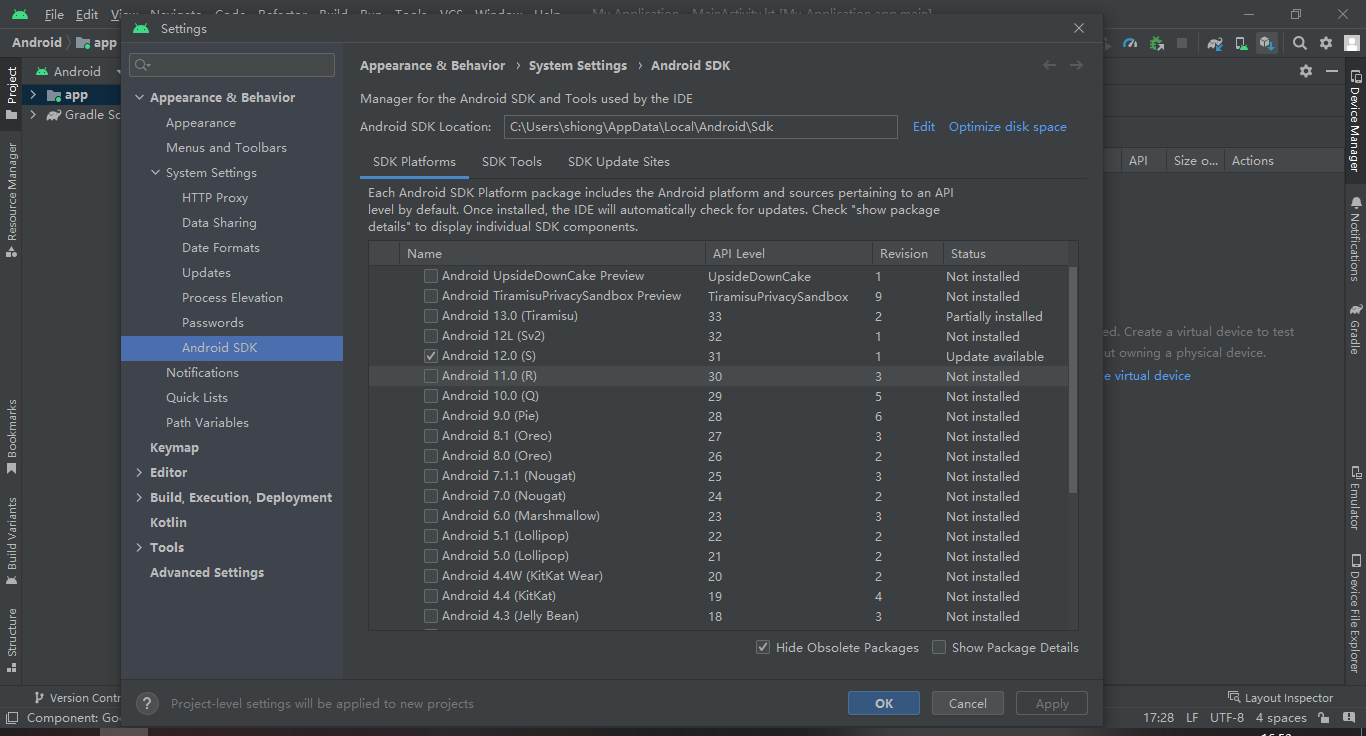Open Version Control tool window tab

pos(76,698)
